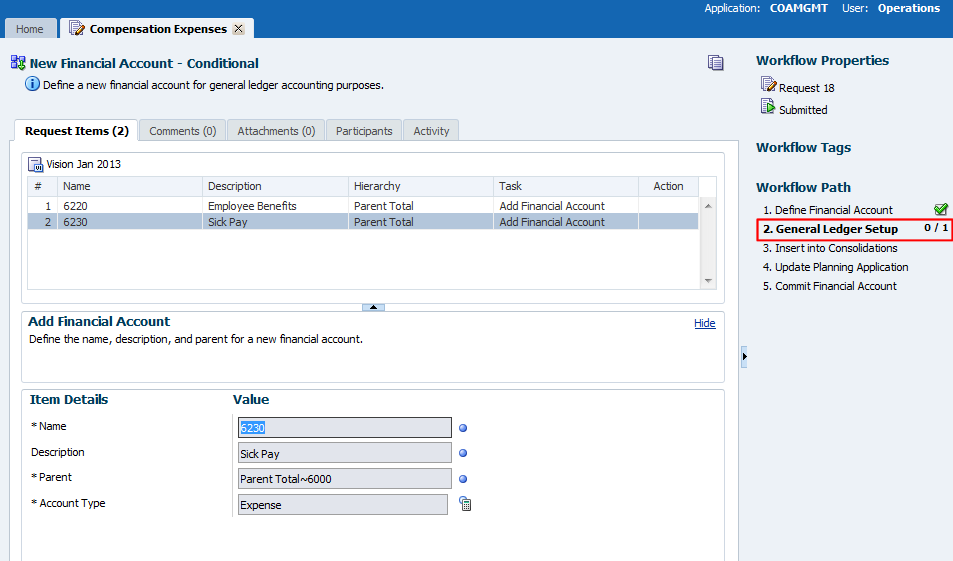Image resolution: width=953 pixels, height=561 pixels.
Task: Switch to the Comments (0) tab
Action: (x=182, y=131)
